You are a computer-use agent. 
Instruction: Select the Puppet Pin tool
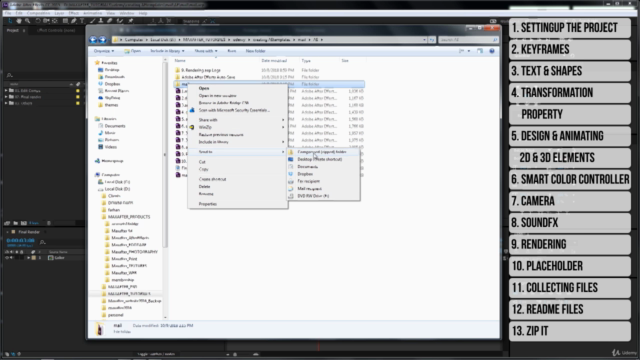point(131,21)
